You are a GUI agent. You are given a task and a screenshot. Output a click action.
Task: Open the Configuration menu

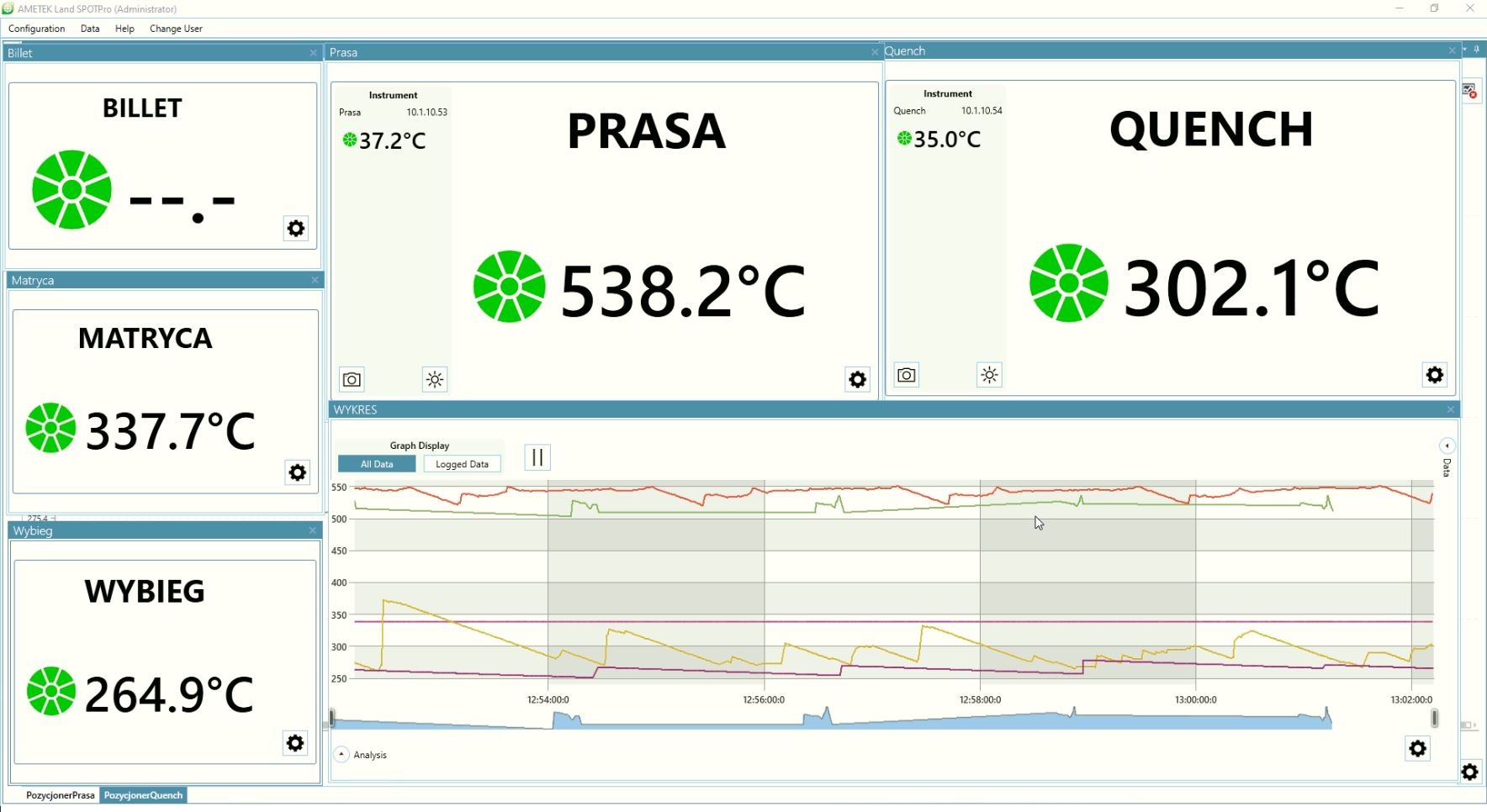36,29
